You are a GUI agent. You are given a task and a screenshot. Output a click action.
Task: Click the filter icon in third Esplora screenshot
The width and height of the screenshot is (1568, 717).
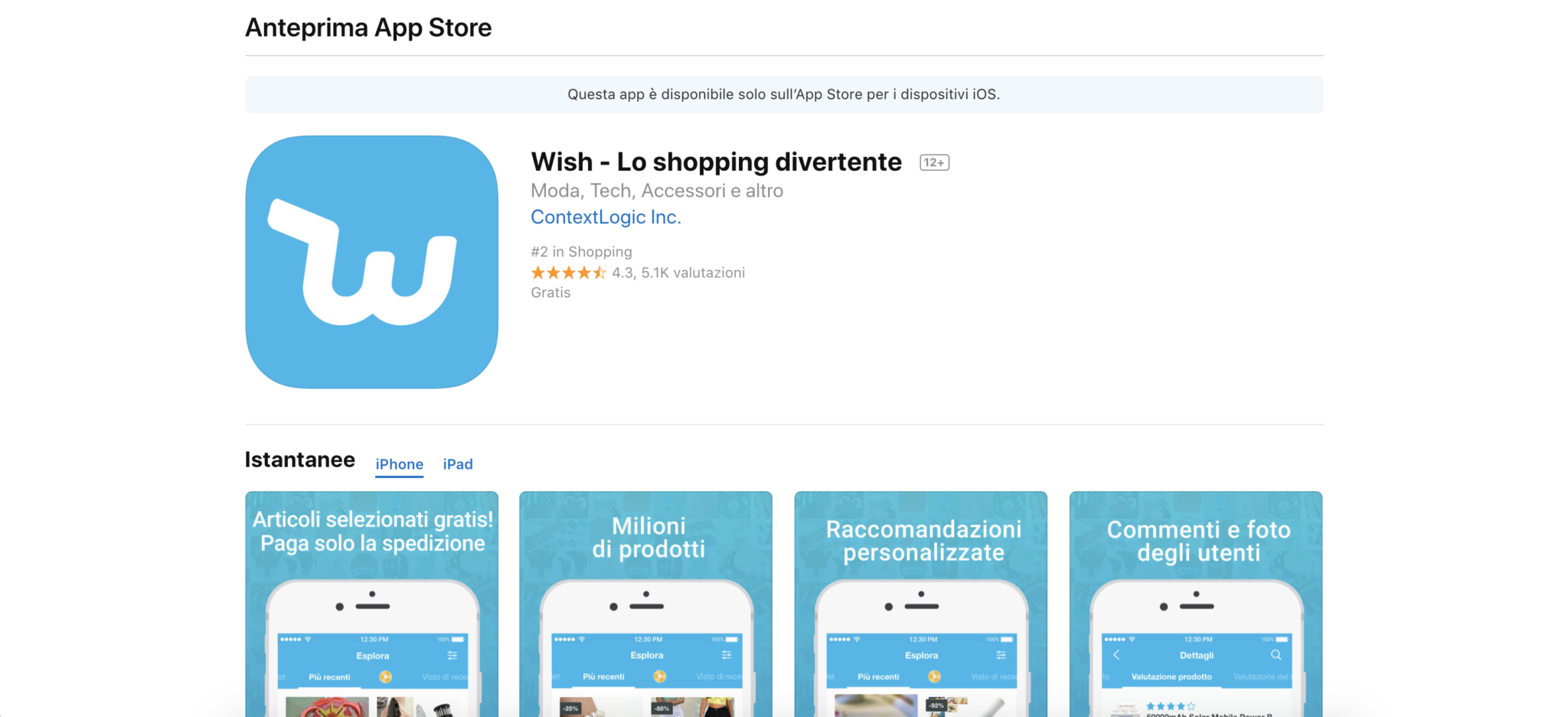pyautogui.click(x=1001, y=655)
